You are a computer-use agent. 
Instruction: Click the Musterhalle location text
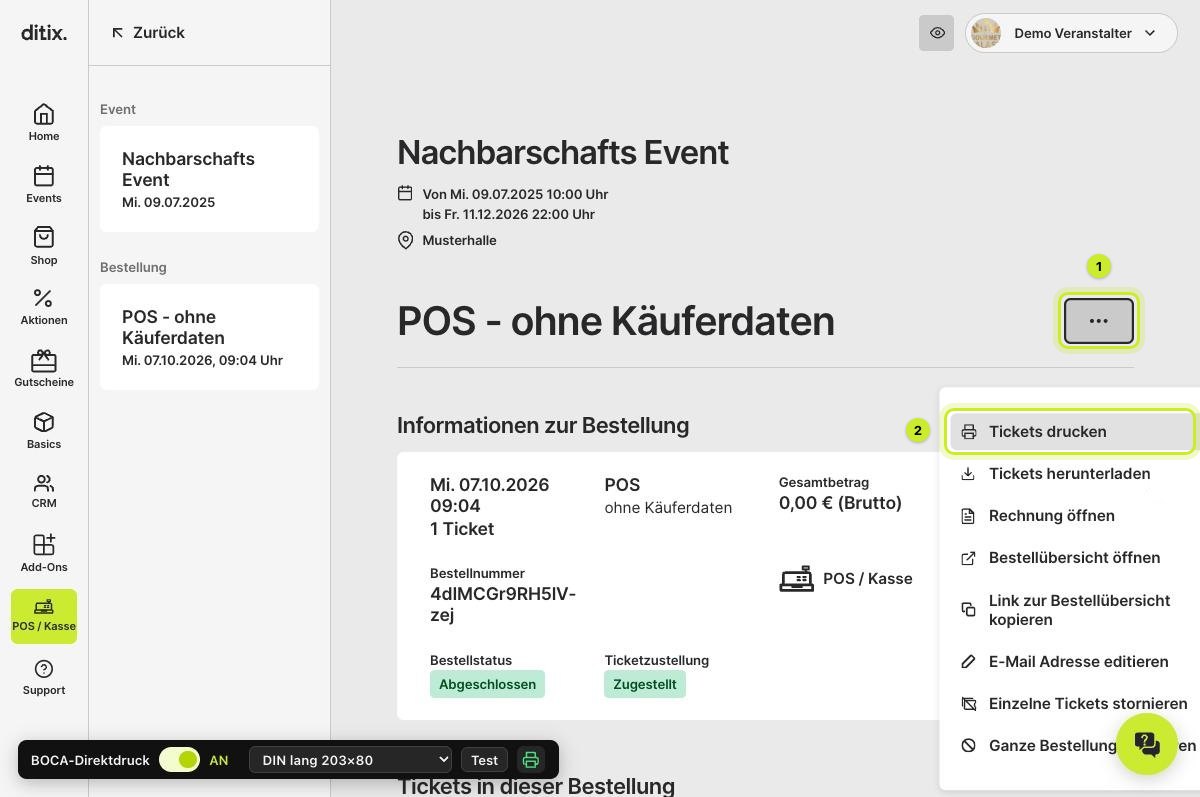point(459,240)
